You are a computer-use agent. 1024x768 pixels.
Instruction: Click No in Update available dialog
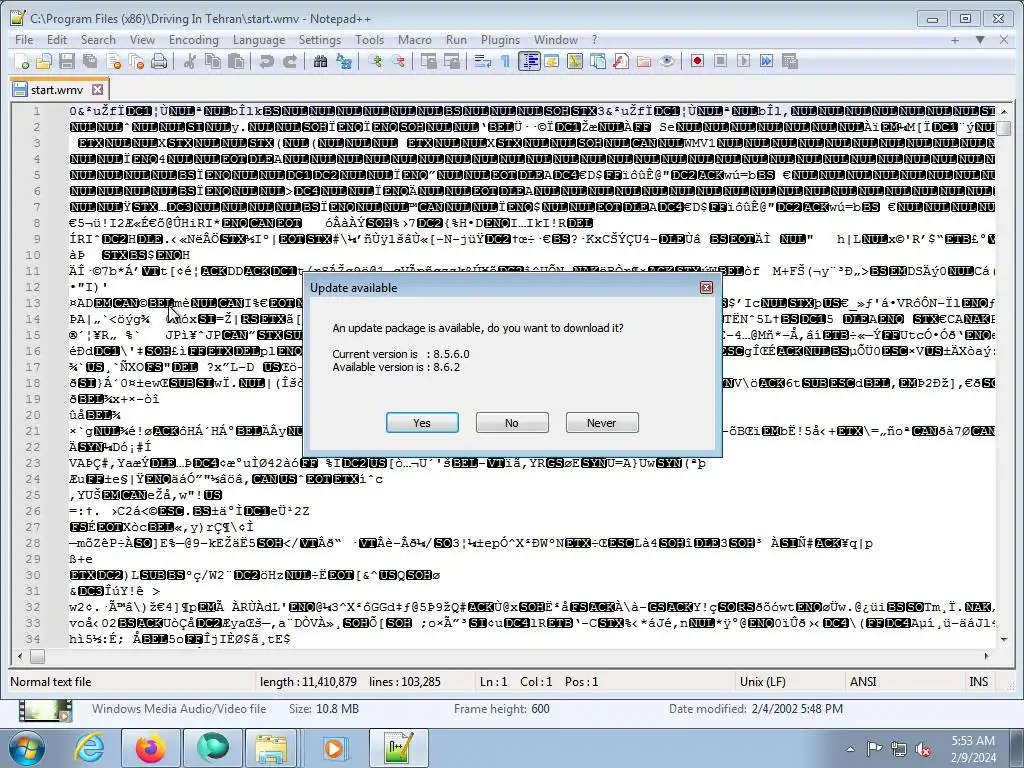[x=512, y=423]
